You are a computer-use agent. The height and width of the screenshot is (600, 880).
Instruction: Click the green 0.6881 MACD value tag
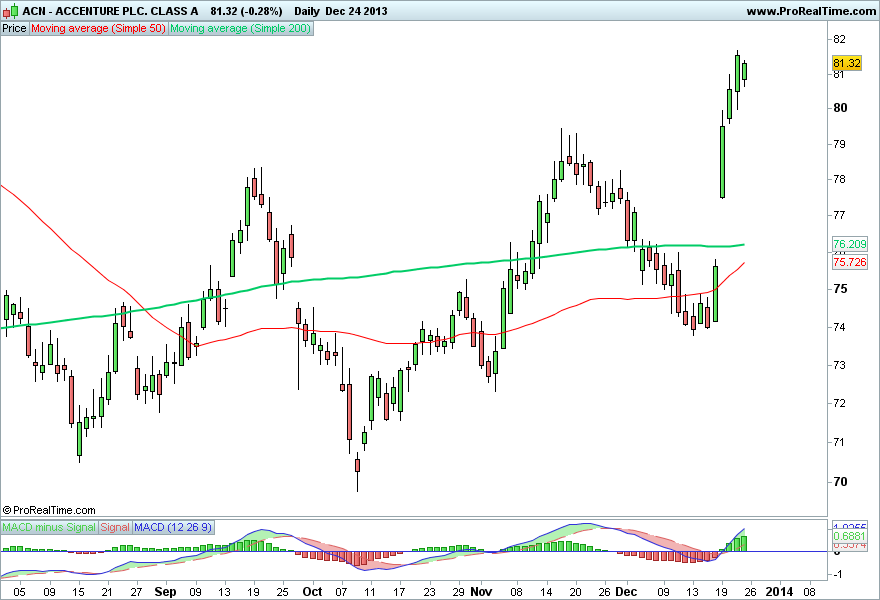(x=850, y=537)
